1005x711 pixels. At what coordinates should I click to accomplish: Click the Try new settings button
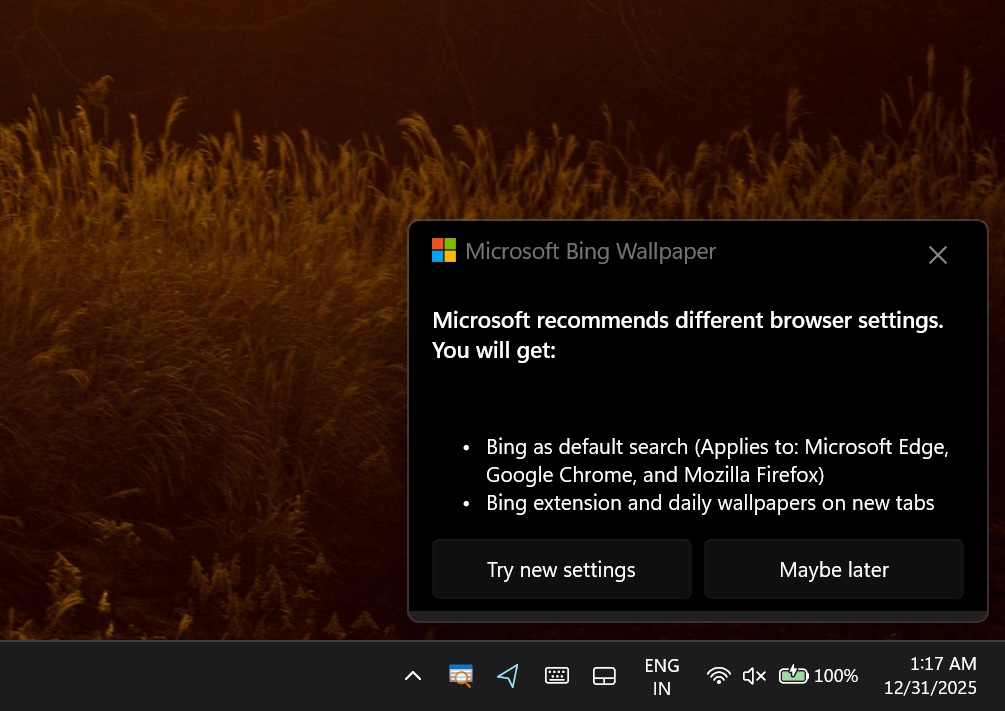561,569
